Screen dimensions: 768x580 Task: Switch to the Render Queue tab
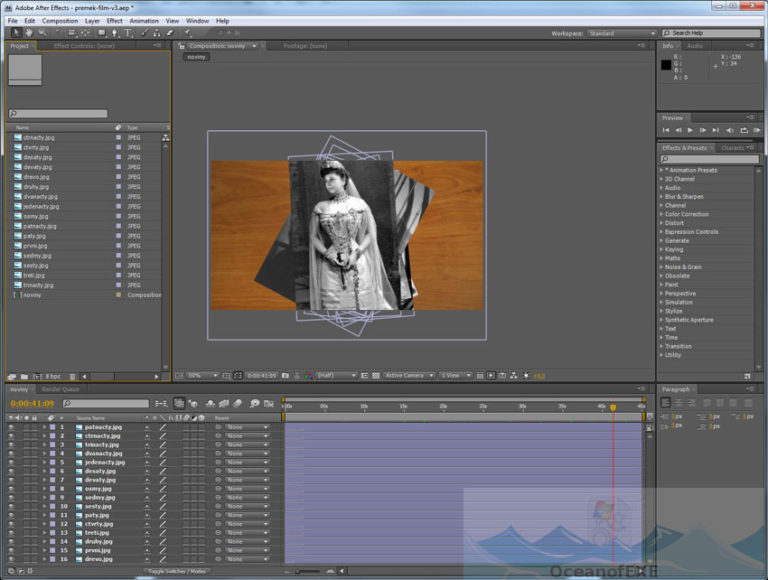[x=58, y=389]
